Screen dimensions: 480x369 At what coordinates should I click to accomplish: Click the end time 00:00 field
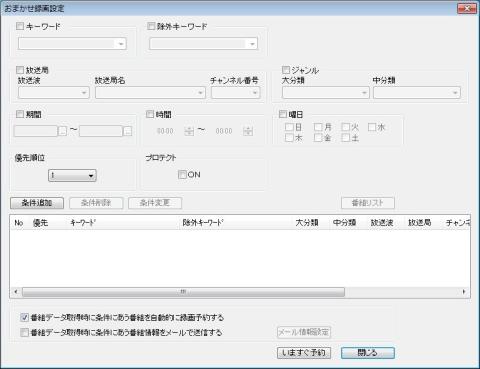224,131
